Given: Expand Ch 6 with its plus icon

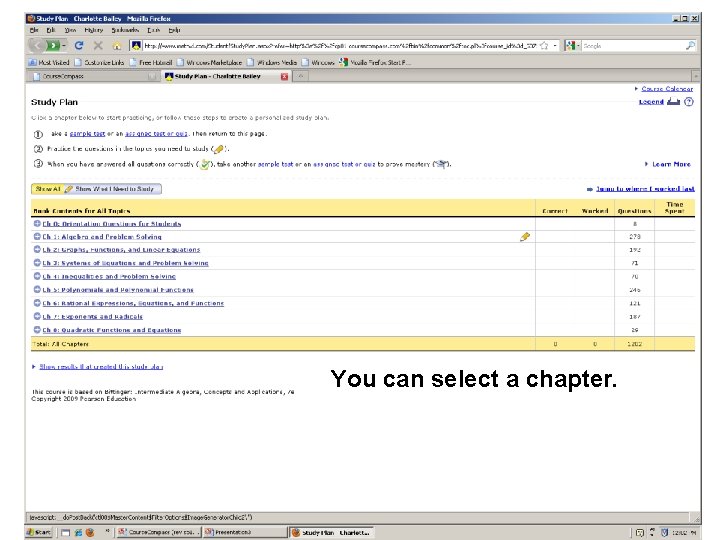Looking at the screenshot, I should pos(37,303).
